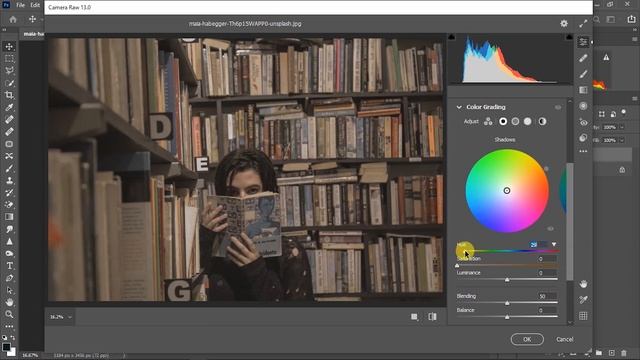Screen dimensions: 640x360
Task: Select Shadows adjust mode
Action: point(503,121)
